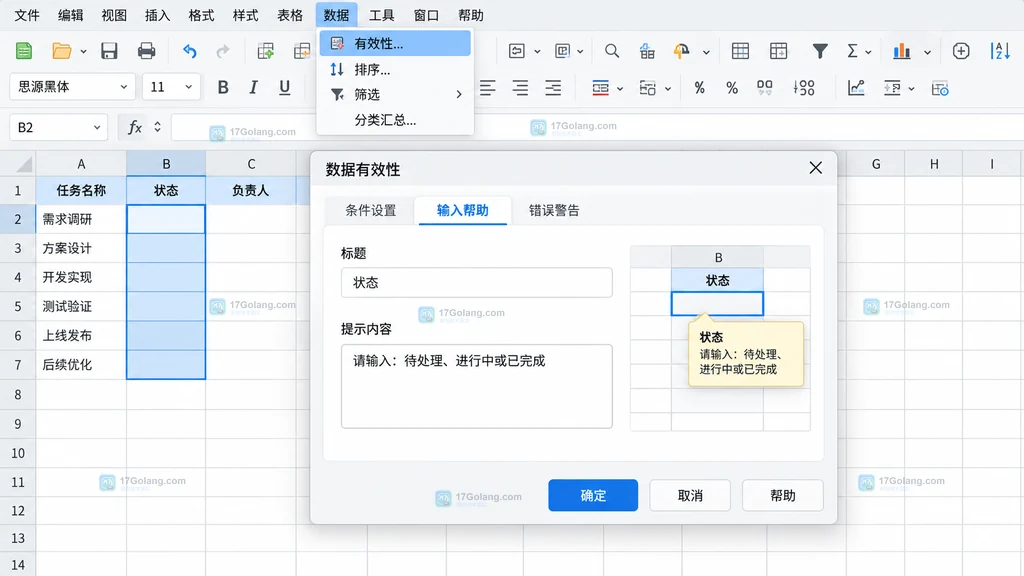Select row 7 header
1024x576 pixels.
(x=18, y=364)
